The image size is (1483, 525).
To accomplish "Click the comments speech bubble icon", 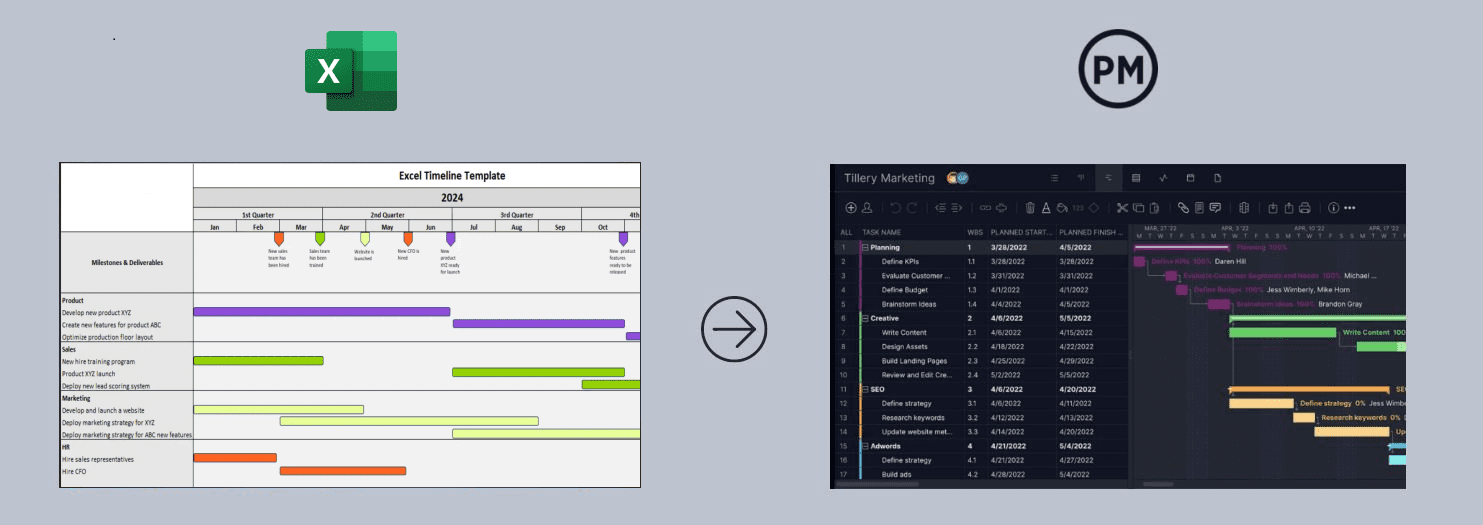I will [1215, 208].
